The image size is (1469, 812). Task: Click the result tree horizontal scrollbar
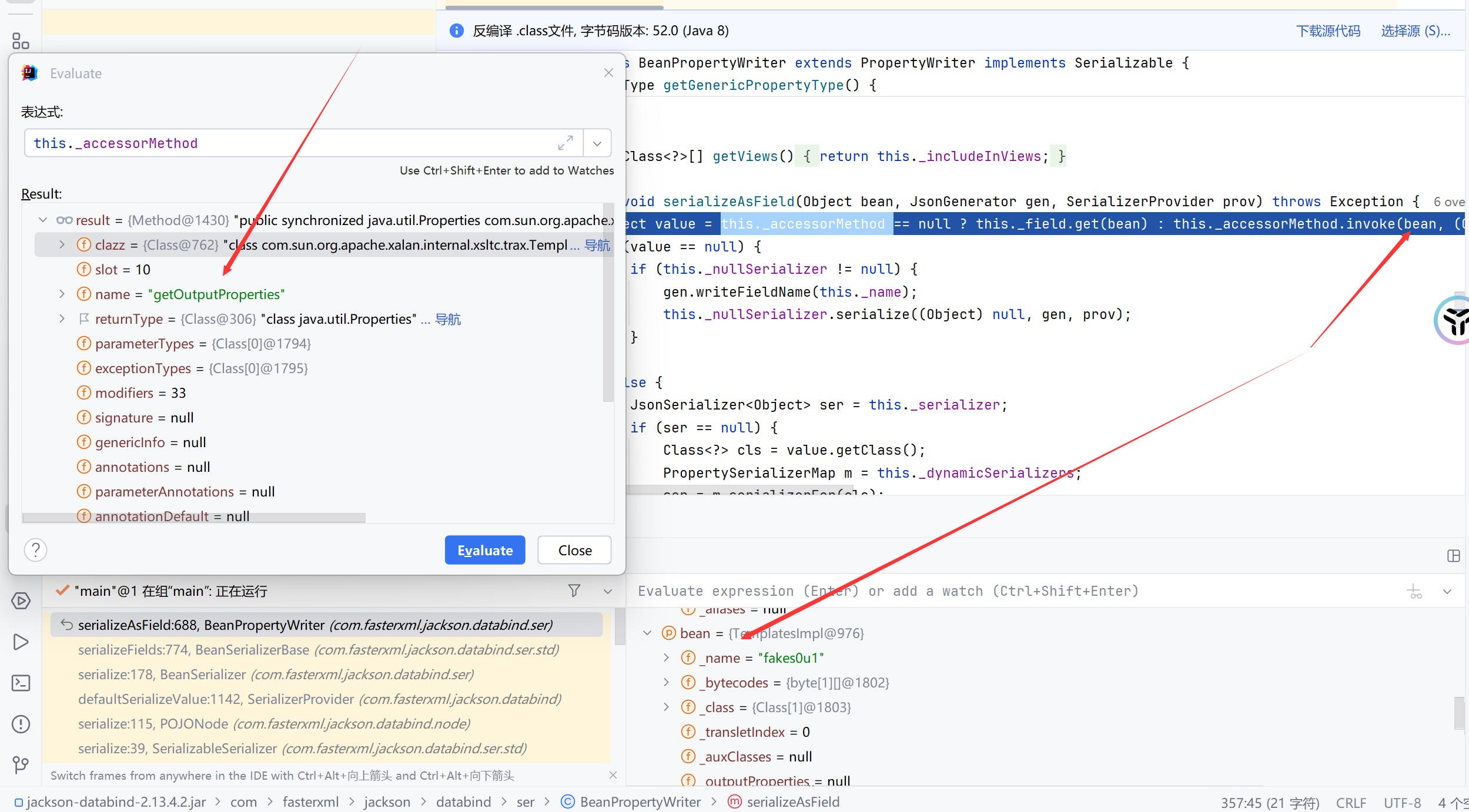click(x=194, y=518)
